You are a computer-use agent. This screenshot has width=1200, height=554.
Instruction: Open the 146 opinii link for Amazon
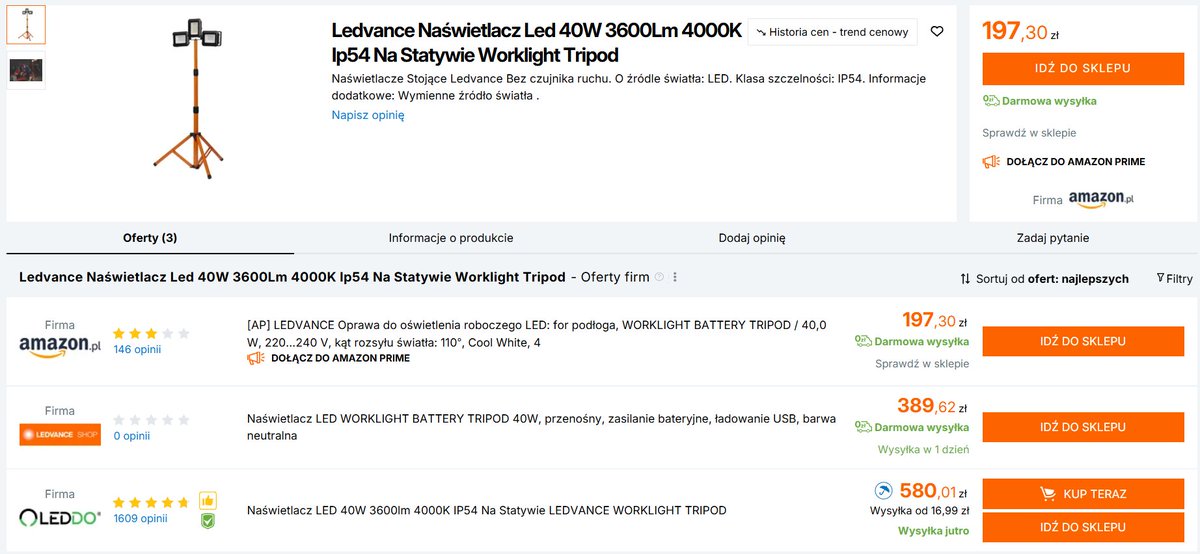pos(137,349)
